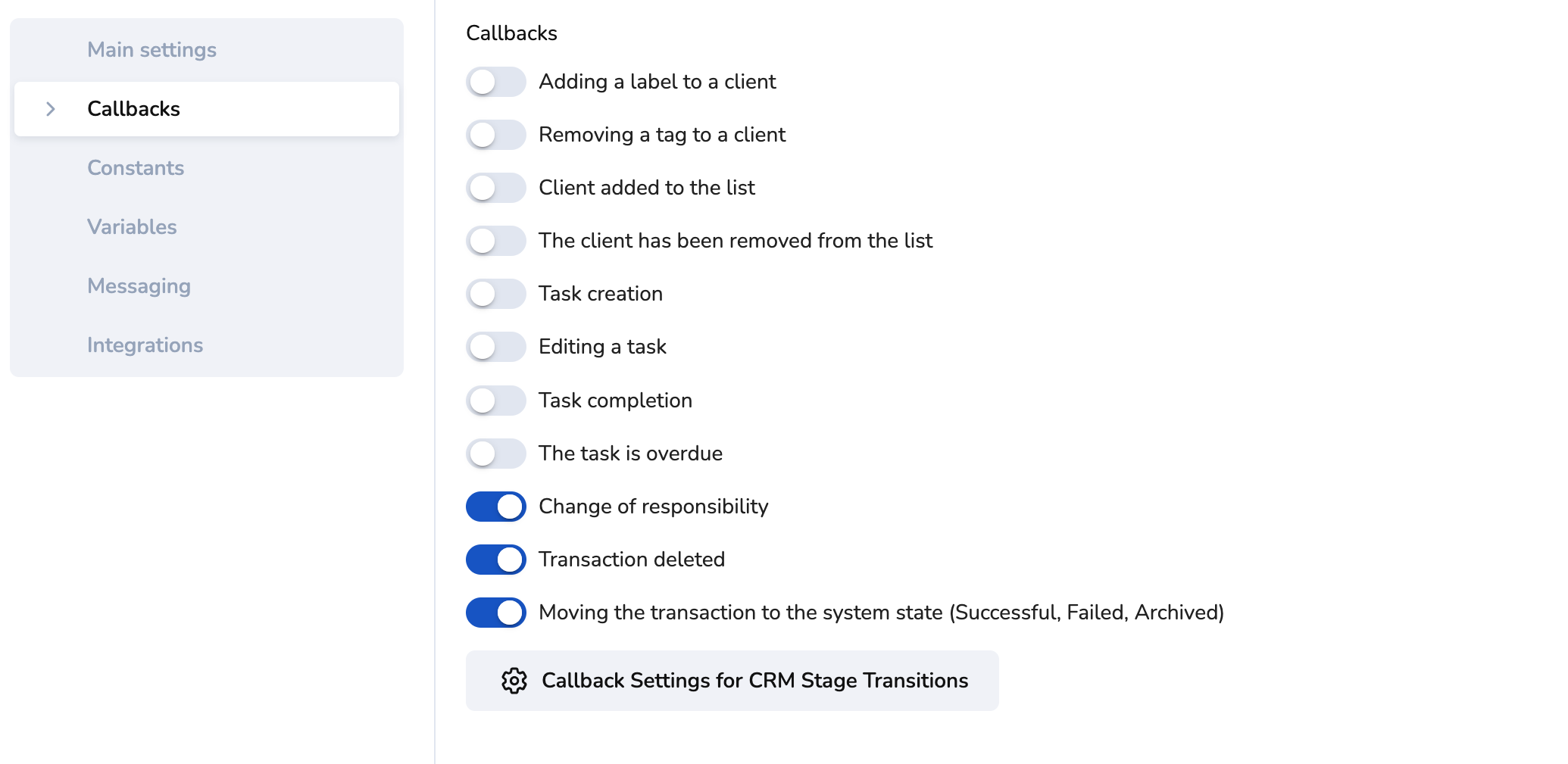Click the gear icon for CRM stage callbacks

pos(514,681)
